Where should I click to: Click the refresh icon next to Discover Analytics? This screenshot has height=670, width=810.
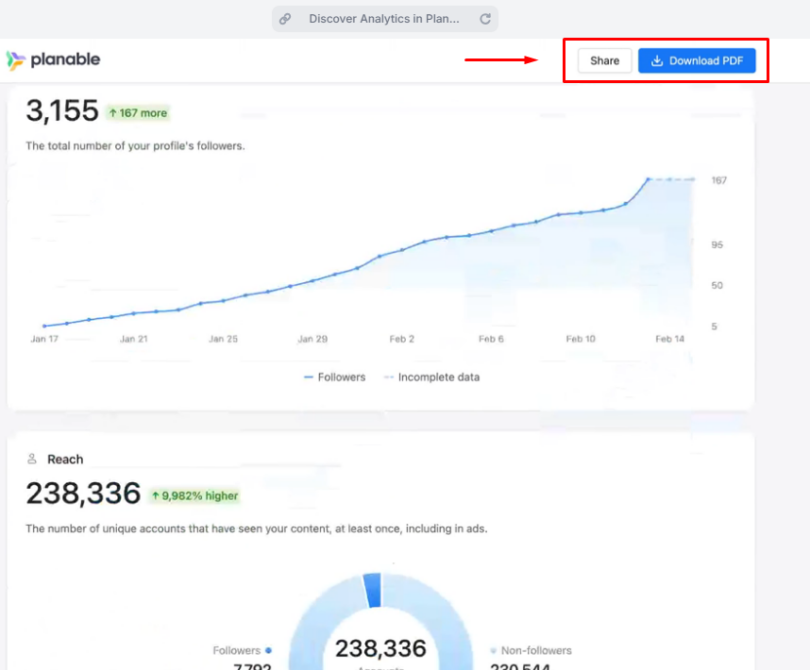click(485, 18)
